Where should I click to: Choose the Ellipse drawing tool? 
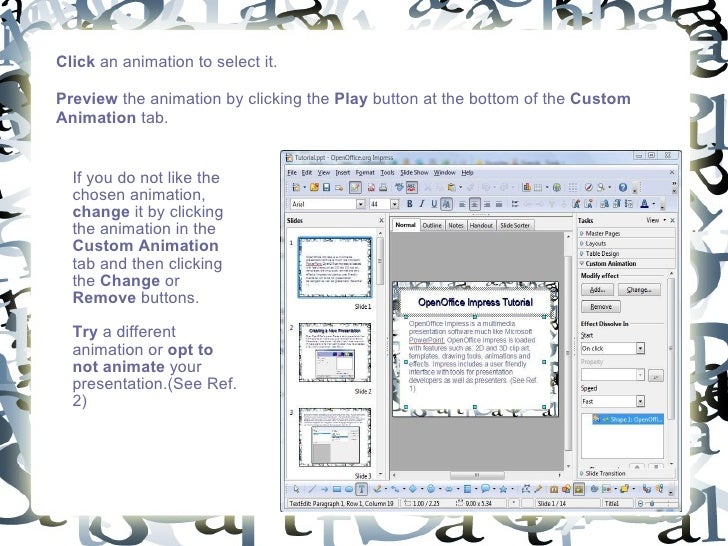pyautogui.click(x=349, y=489)
